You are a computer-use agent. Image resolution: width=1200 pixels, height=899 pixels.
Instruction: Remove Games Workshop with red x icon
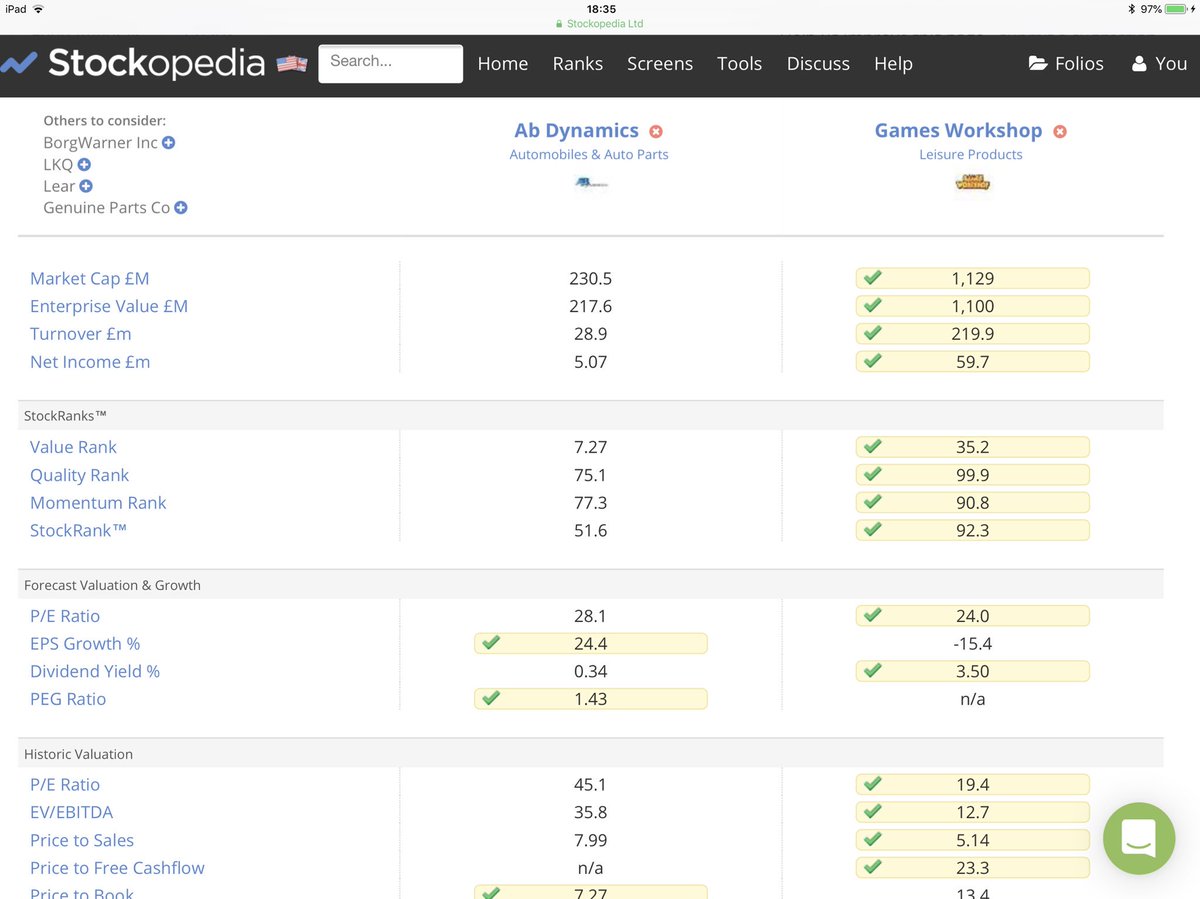pos(1060,131)
